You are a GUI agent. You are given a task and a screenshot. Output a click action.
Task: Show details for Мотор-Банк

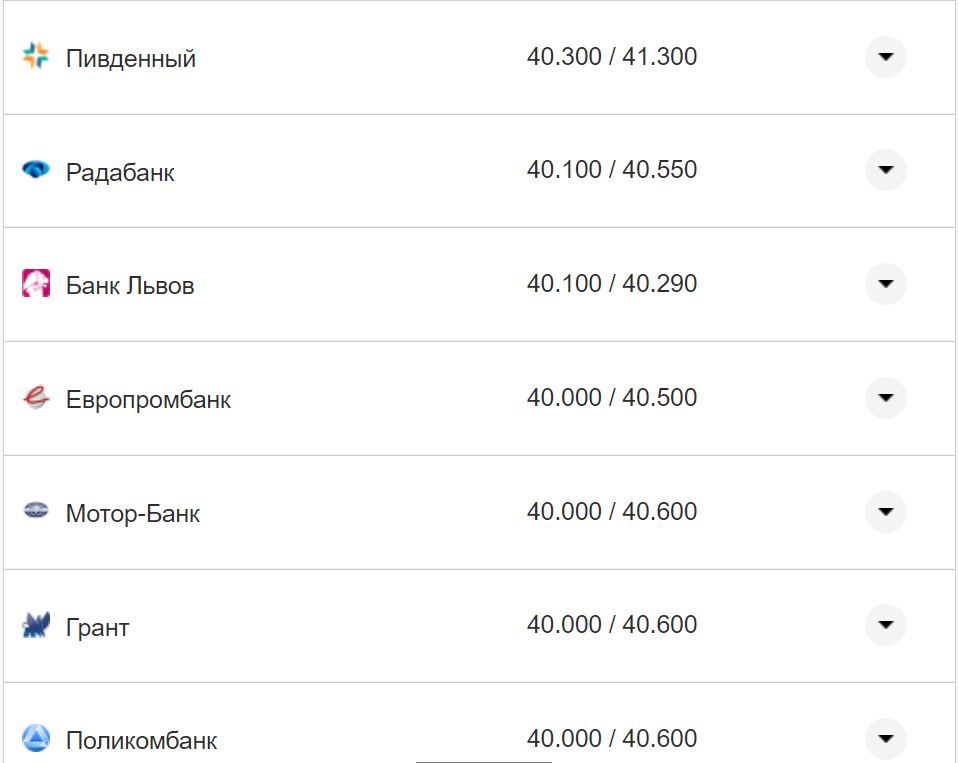(x=885, y=512)
